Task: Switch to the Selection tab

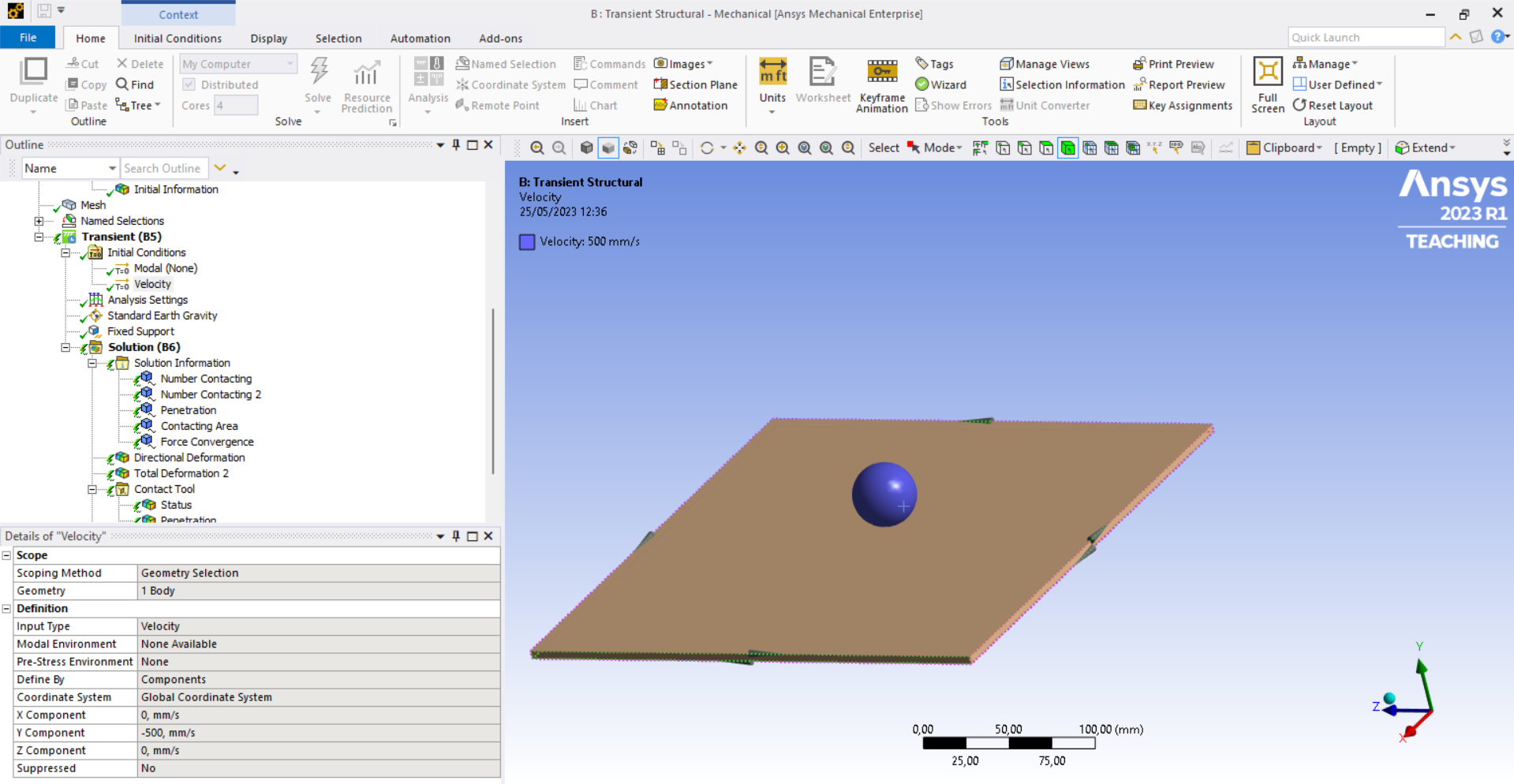Action: coord(338,38)
